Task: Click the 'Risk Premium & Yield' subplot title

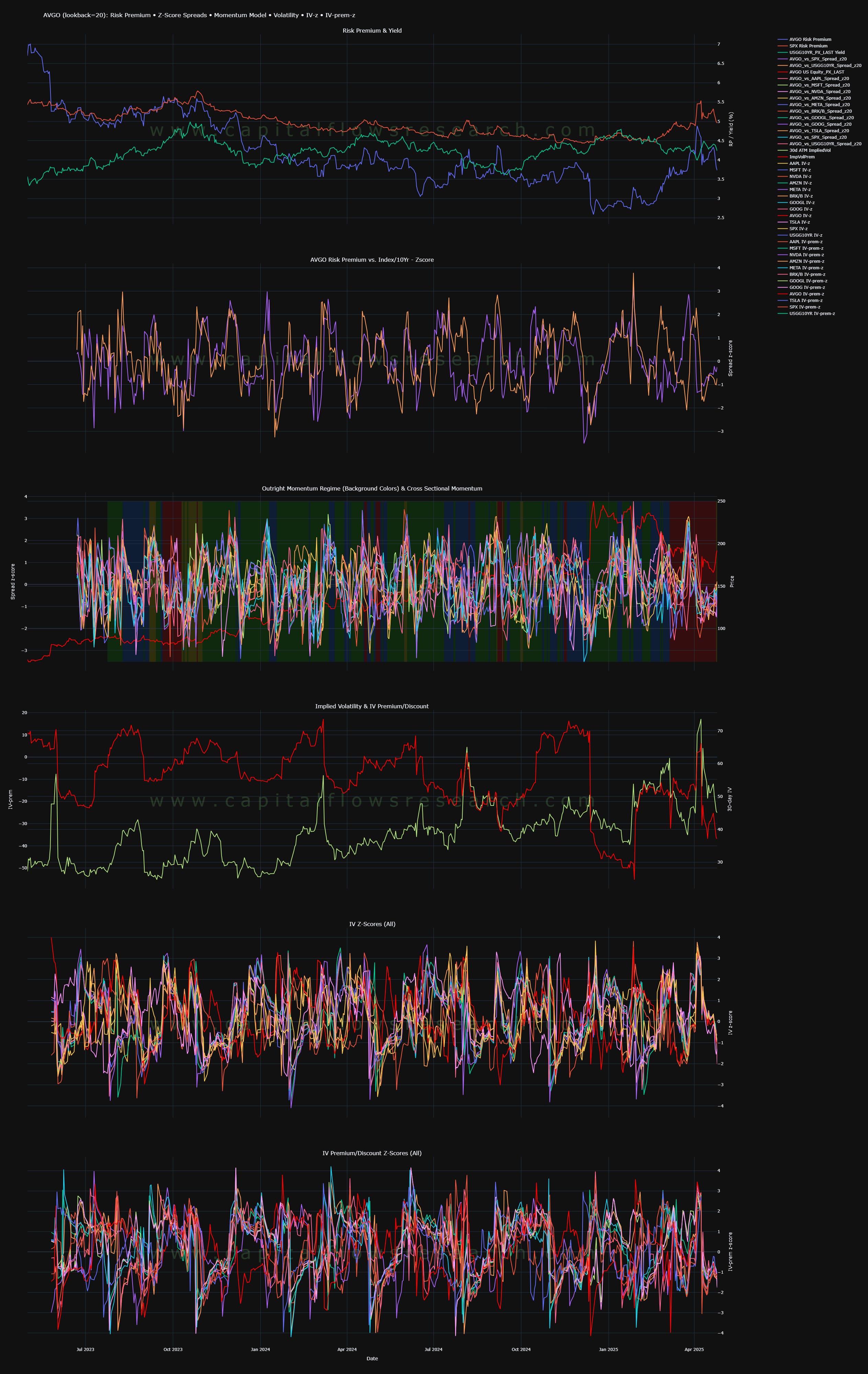Action: click(372, 31)
